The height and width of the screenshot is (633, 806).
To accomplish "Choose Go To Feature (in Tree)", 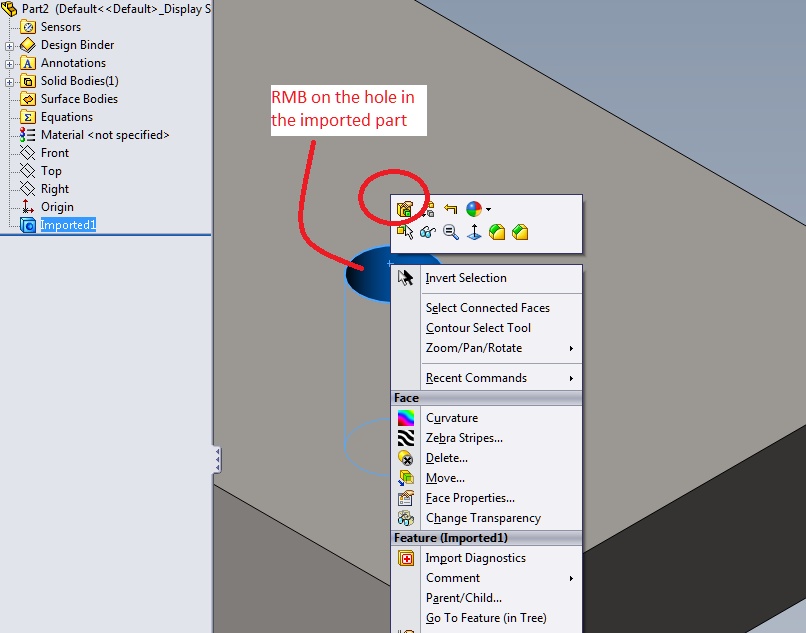I will (x=486, y=618).
